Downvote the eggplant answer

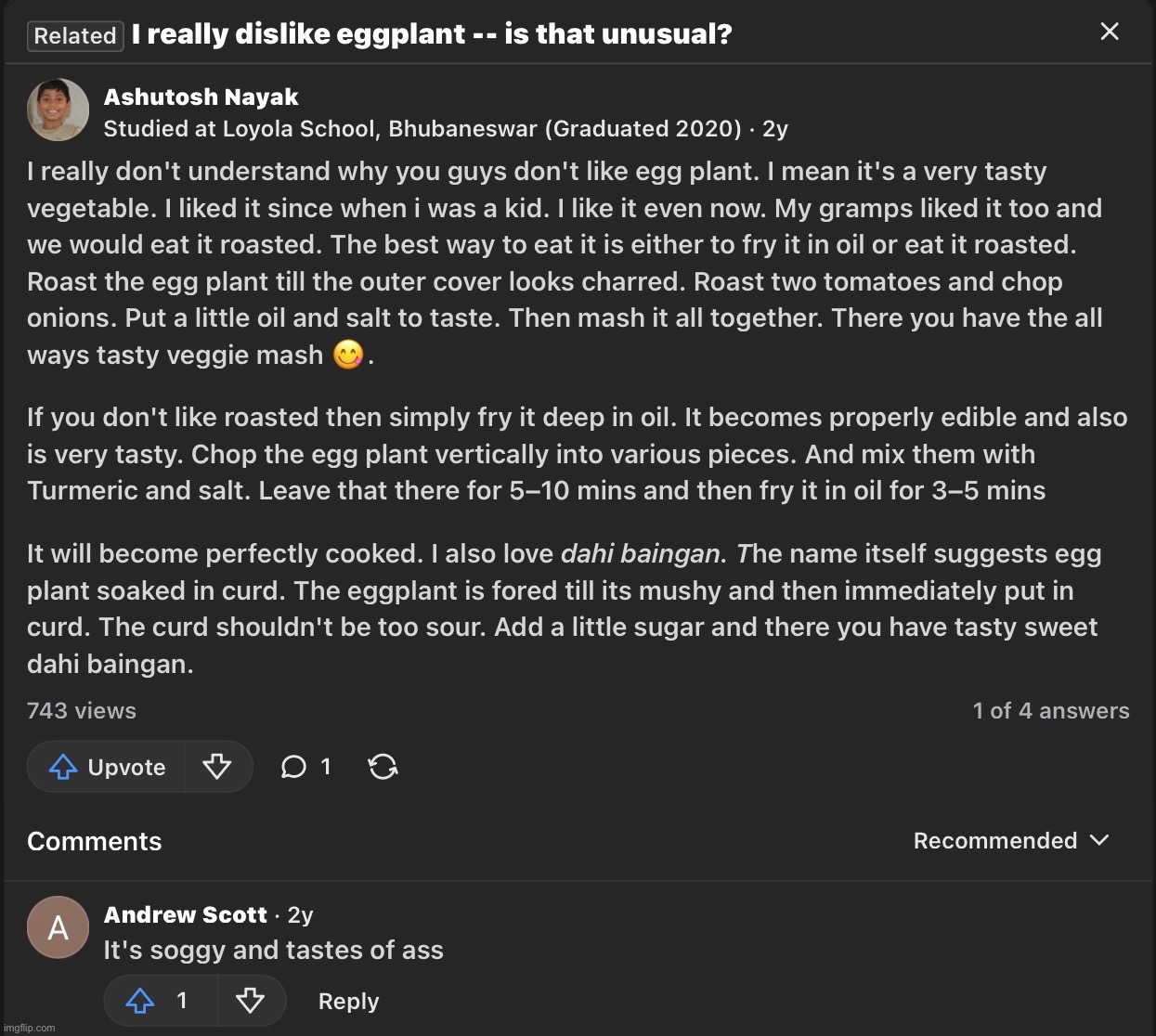coord(217,767)
